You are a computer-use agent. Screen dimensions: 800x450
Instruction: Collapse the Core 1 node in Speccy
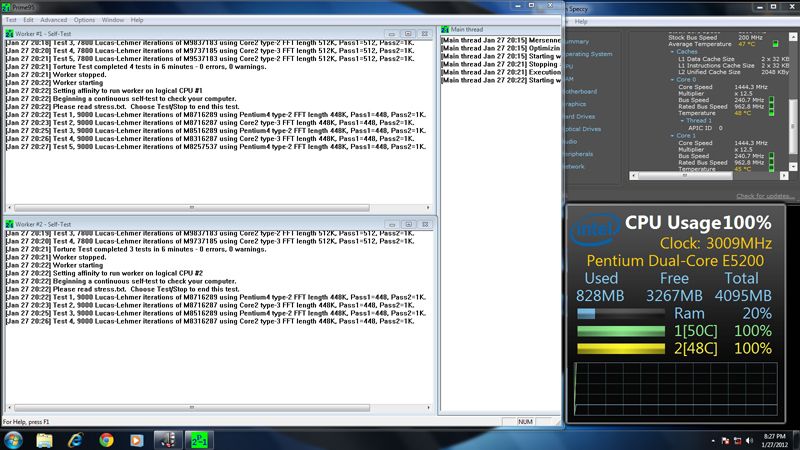(x=672, y=136)
